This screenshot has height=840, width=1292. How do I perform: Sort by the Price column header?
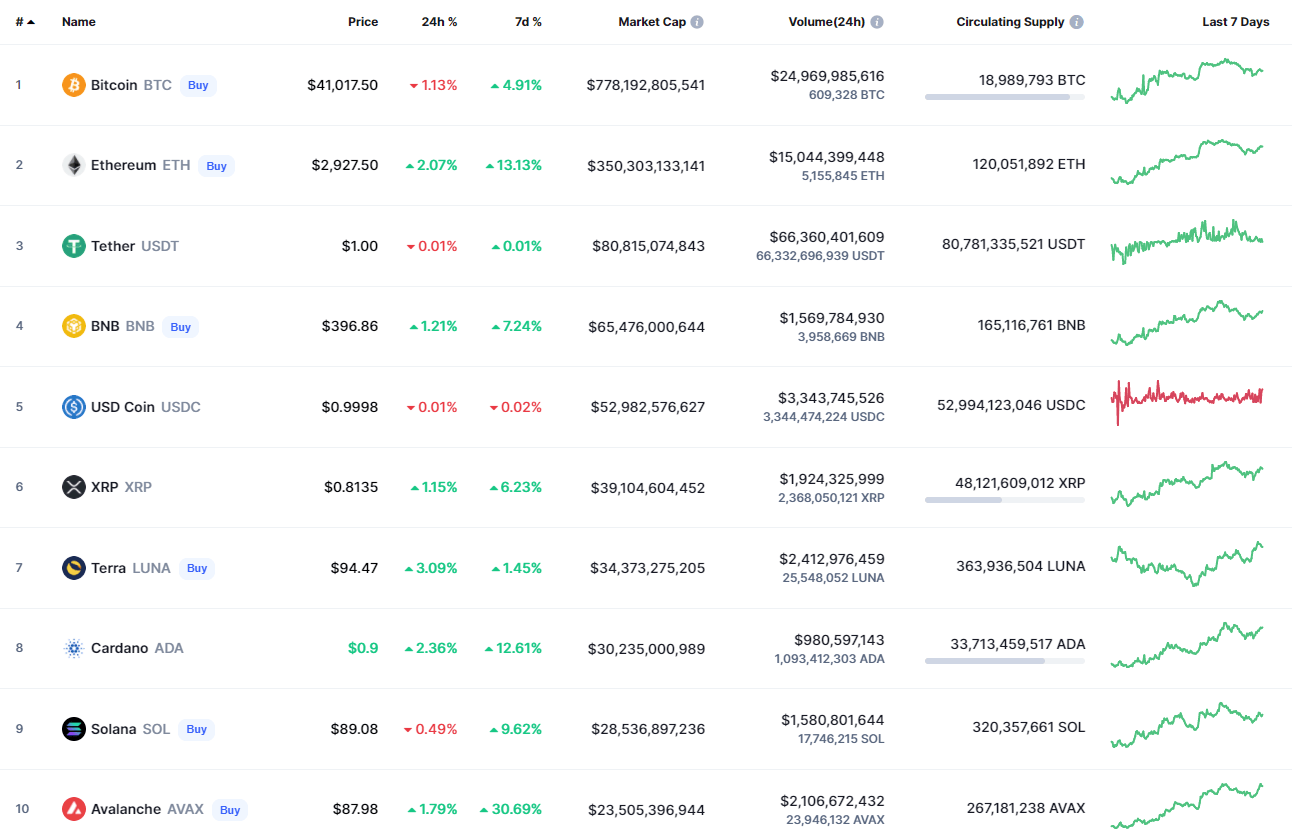tap(363, 22)
